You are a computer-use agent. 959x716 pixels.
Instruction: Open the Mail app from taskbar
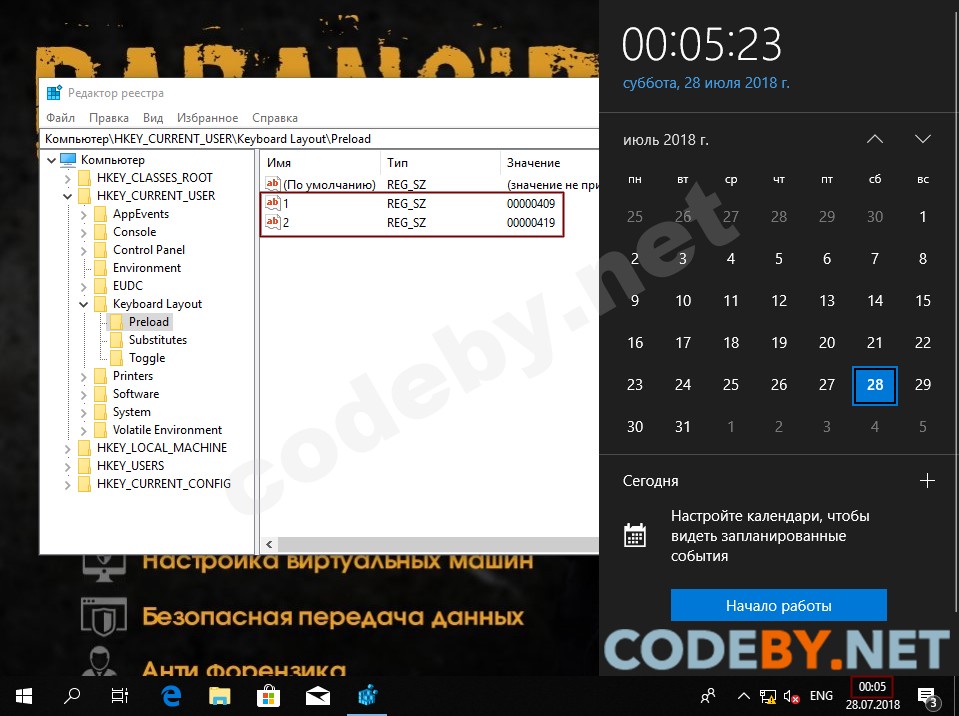[x=317, y=696]
